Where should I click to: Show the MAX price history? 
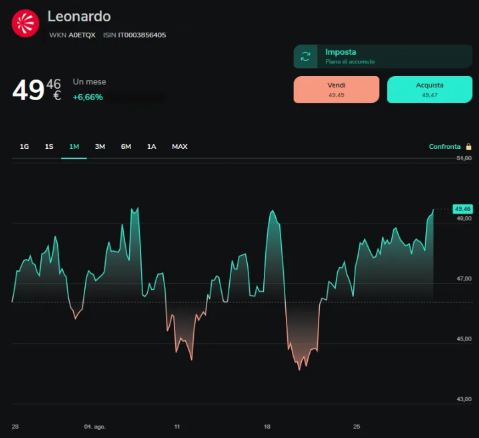180,147
